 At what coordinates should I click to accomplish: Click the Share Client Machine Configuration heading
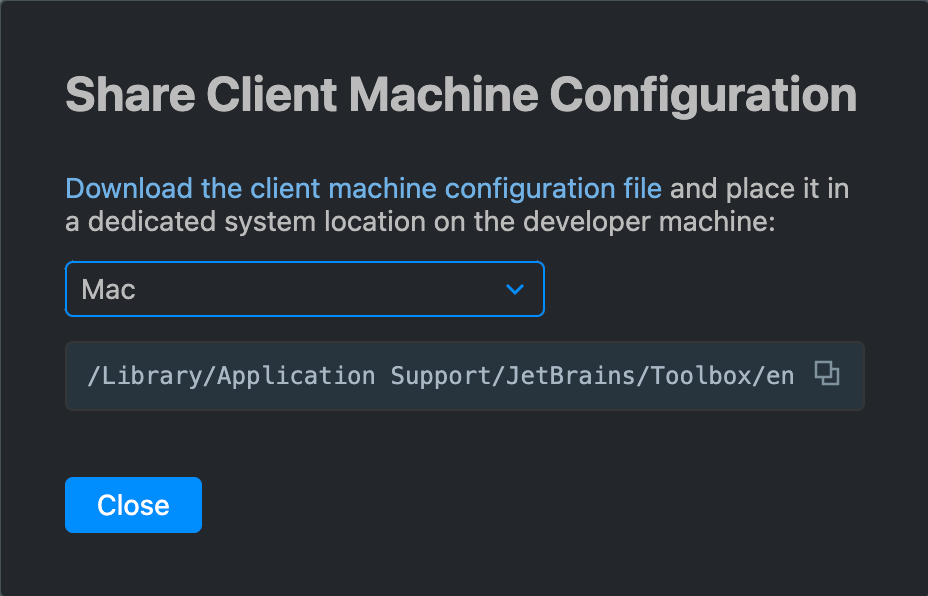point(460,95)
